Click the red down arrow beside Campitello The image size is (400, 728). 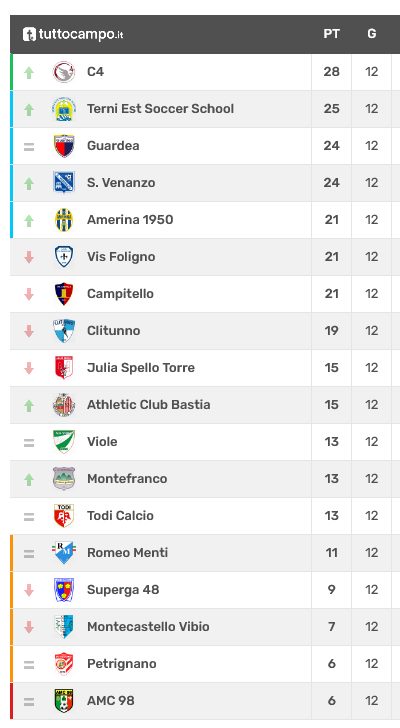point(29,294)
